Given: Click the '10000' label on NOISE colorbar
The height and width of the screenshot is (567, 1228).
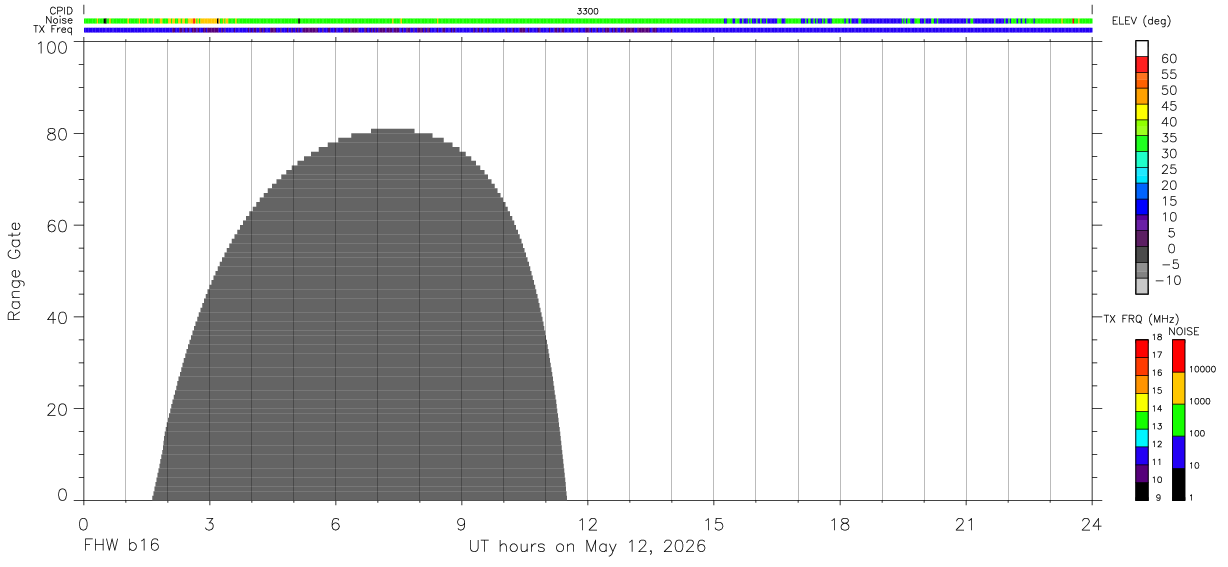Looking at the screenshot, I should [1202, 369].
